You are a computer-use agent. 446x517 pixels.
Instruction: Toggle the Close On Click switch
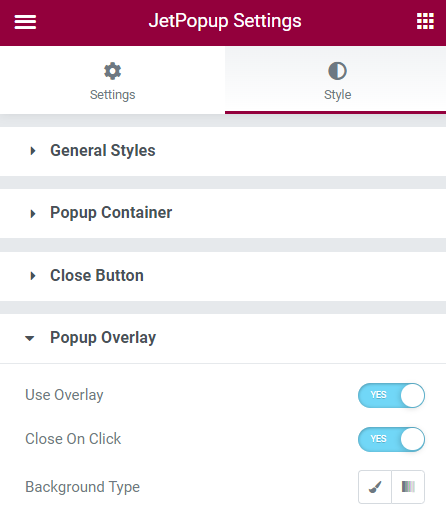[x=391, y=439]
